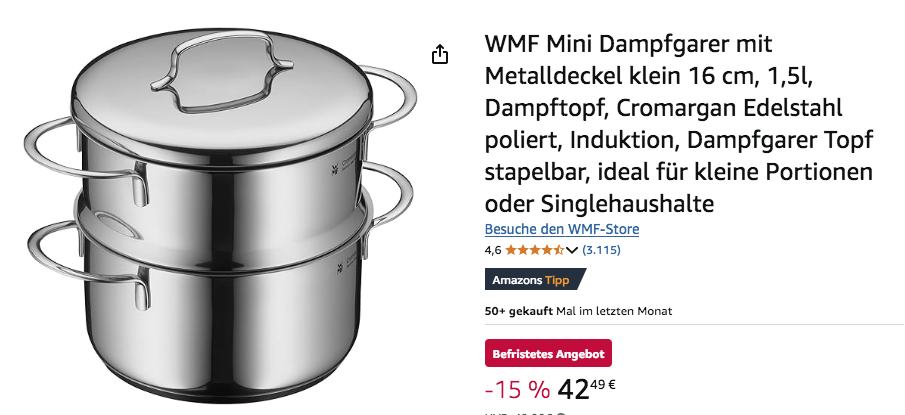Click the Amazons Tipp badge
The height and width of the screenshot is (415, 905).
tap(535, 280)
